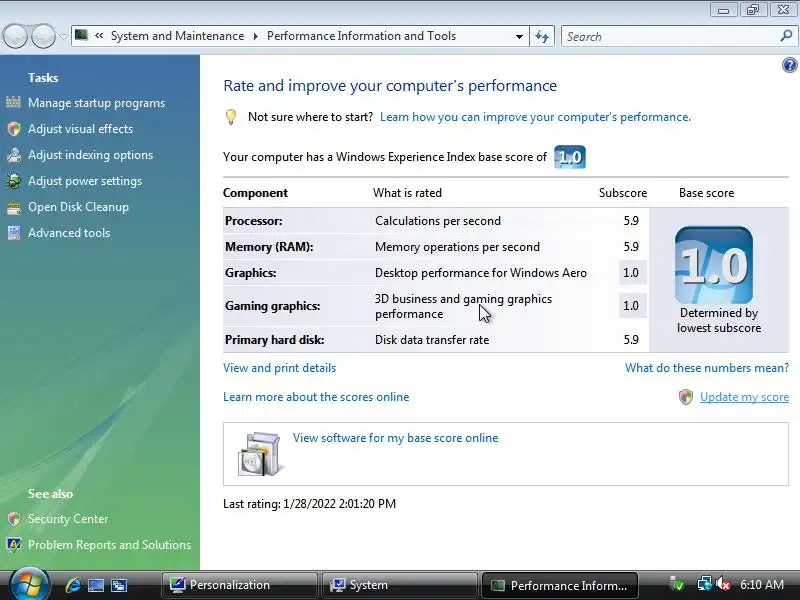Click the Forward navigation button
The width and height of the screenshot is (800, 600).
click(x=43, y=37)
